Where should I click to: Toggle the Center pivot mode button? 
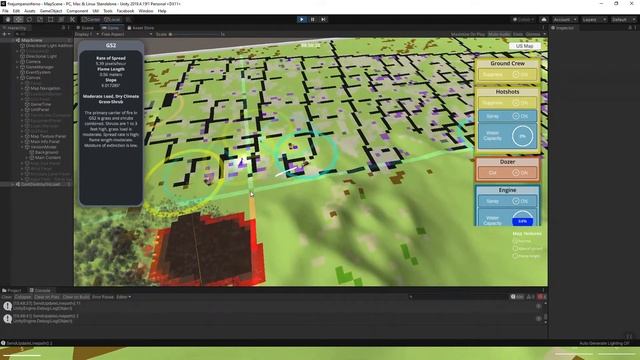click(91, 19)
